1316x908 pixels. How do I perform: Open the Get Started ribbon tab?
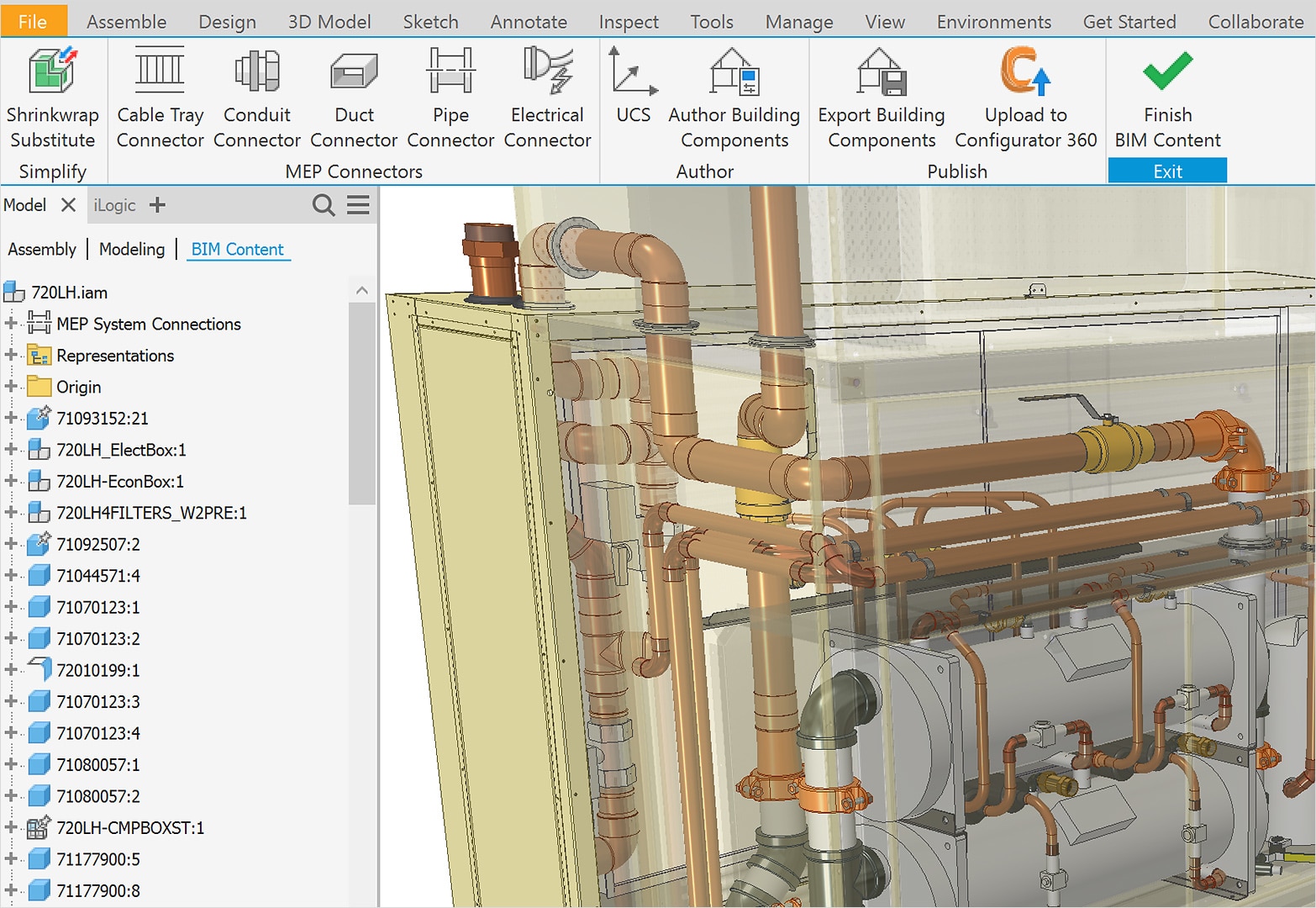coord(1129,22)
